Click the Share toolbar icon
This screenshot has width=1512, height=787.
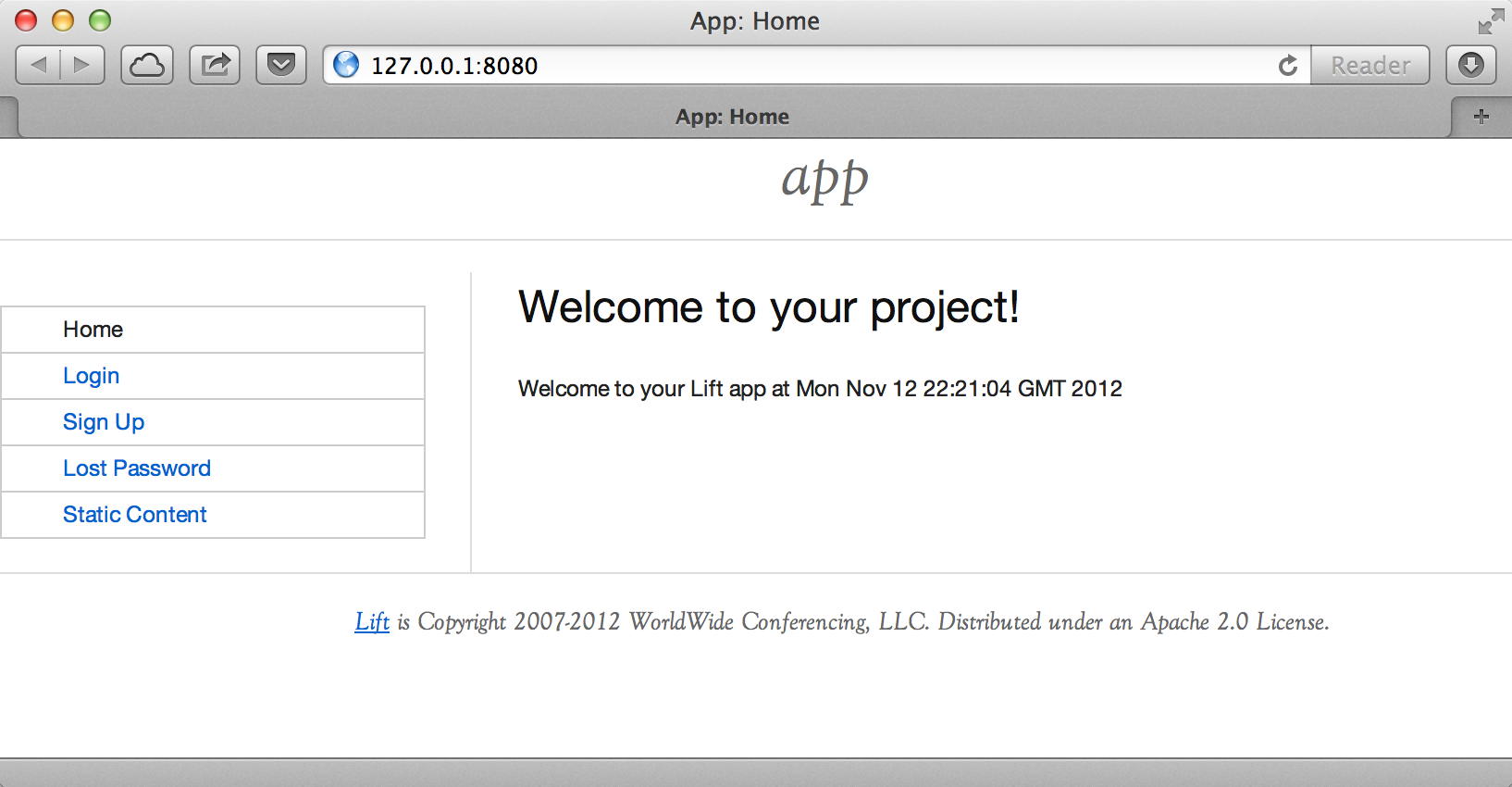(215, 65)
